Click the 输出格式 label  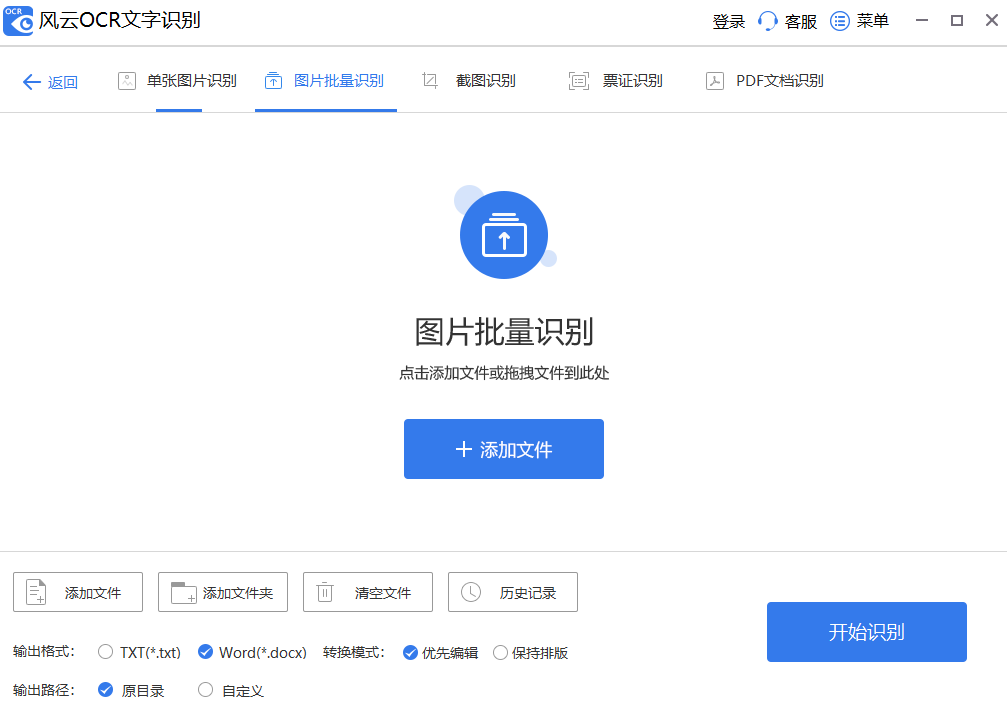pyautogui.click(x=44, y=652)
